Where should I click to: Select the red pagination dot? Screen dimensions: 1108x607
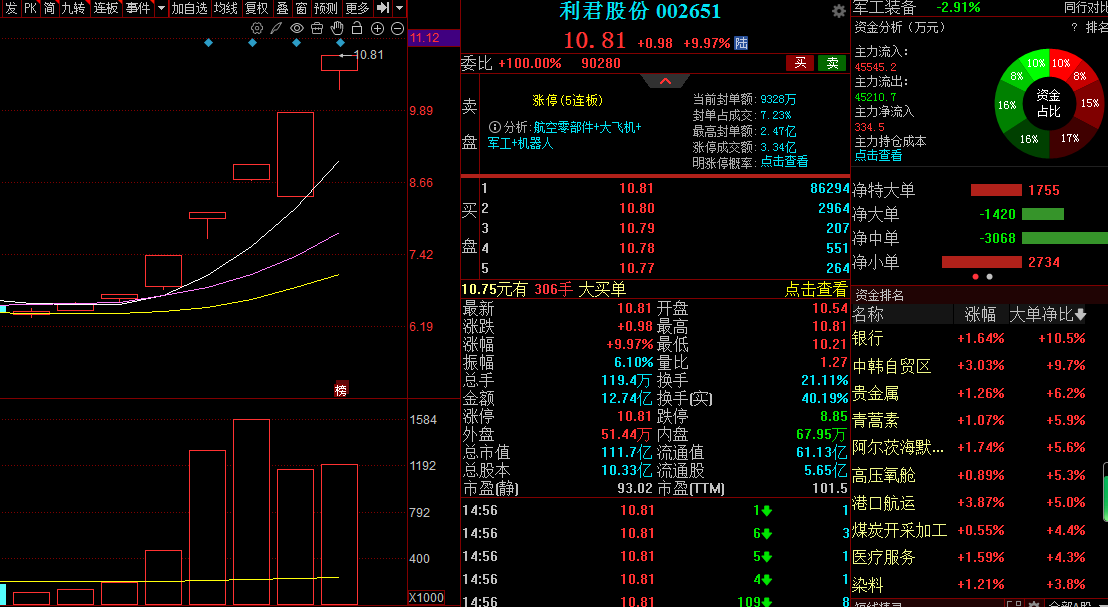pyautogui.click(x=976, y=277)
